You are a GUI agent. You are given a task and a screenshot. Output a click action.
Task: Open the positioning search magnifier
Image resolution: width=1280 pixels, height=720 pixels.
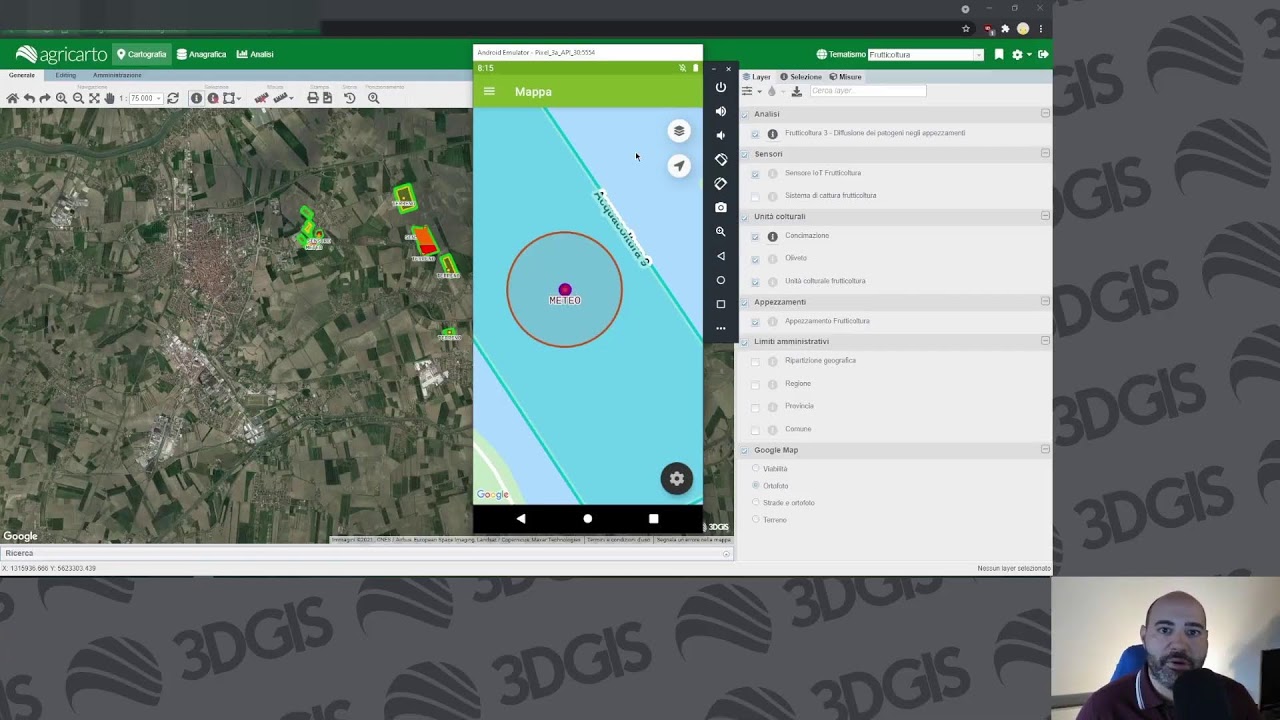pos(374,98)
